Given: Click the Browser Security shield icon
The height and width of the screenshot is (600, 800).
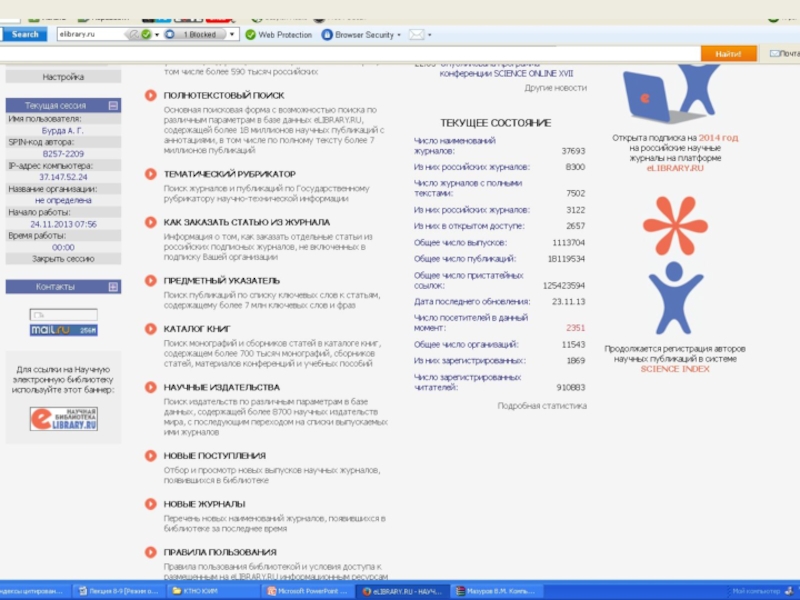Looking at the screenshot, I should (x=327, y=34).
